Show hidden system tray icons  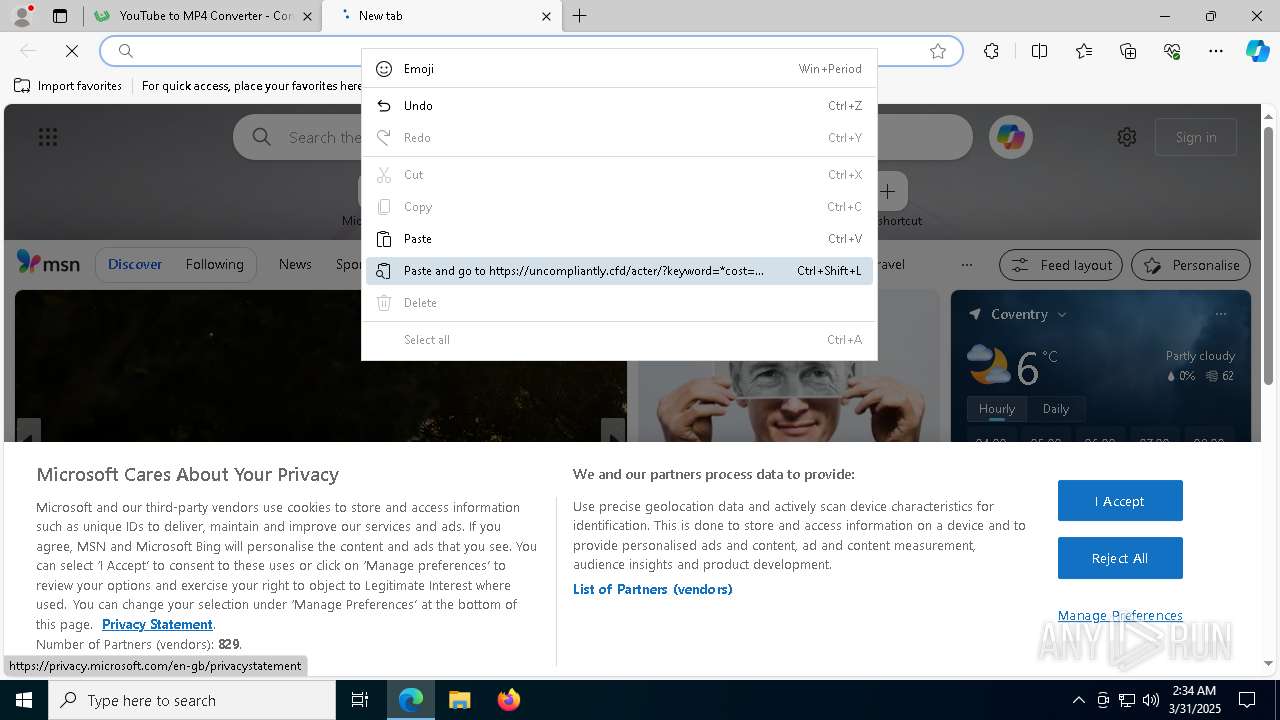[x=1078, y=700]
